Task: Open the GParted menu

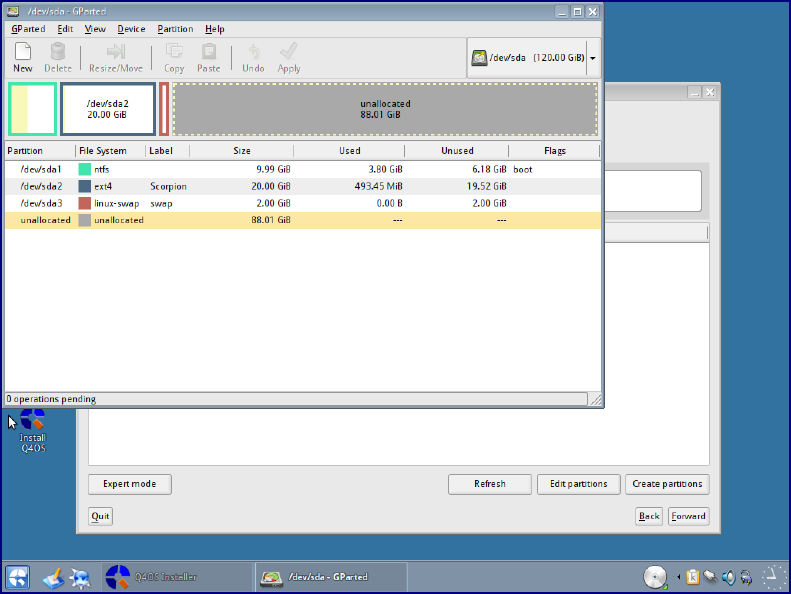Action: [28, 29]
